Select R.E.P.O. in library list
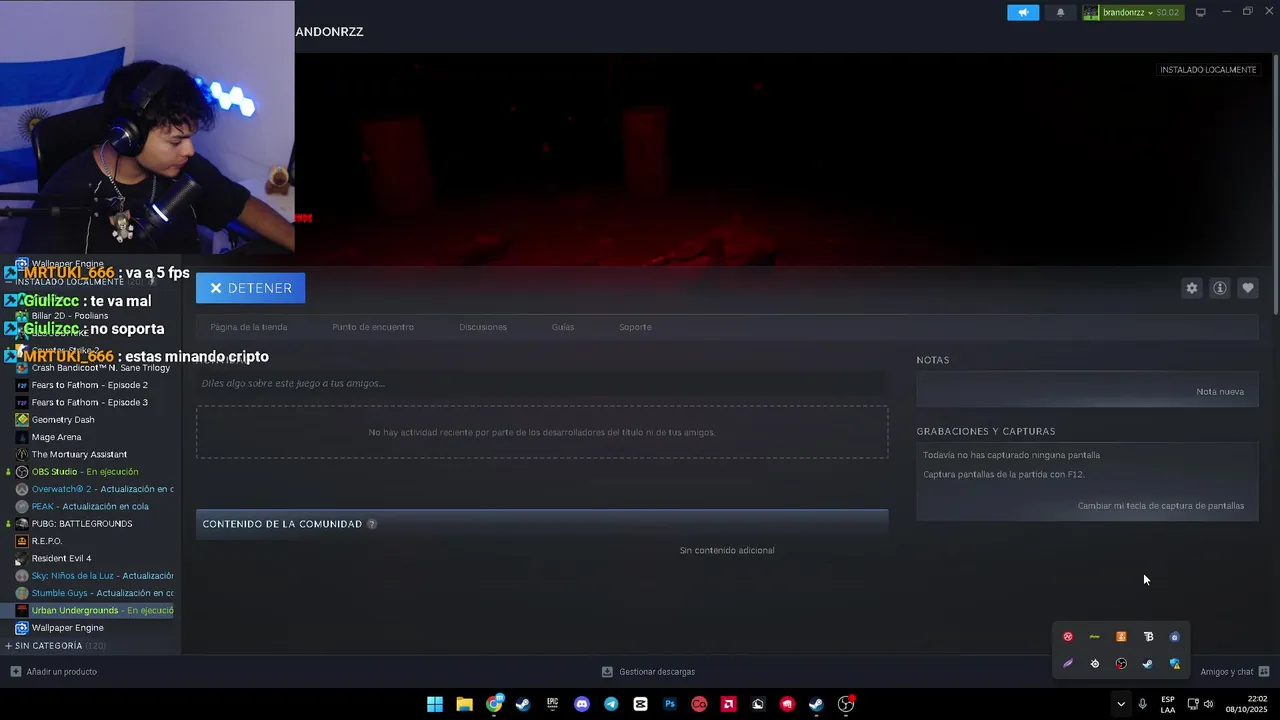This screenshot has height=720, width=1280. (x=47, y=541)
